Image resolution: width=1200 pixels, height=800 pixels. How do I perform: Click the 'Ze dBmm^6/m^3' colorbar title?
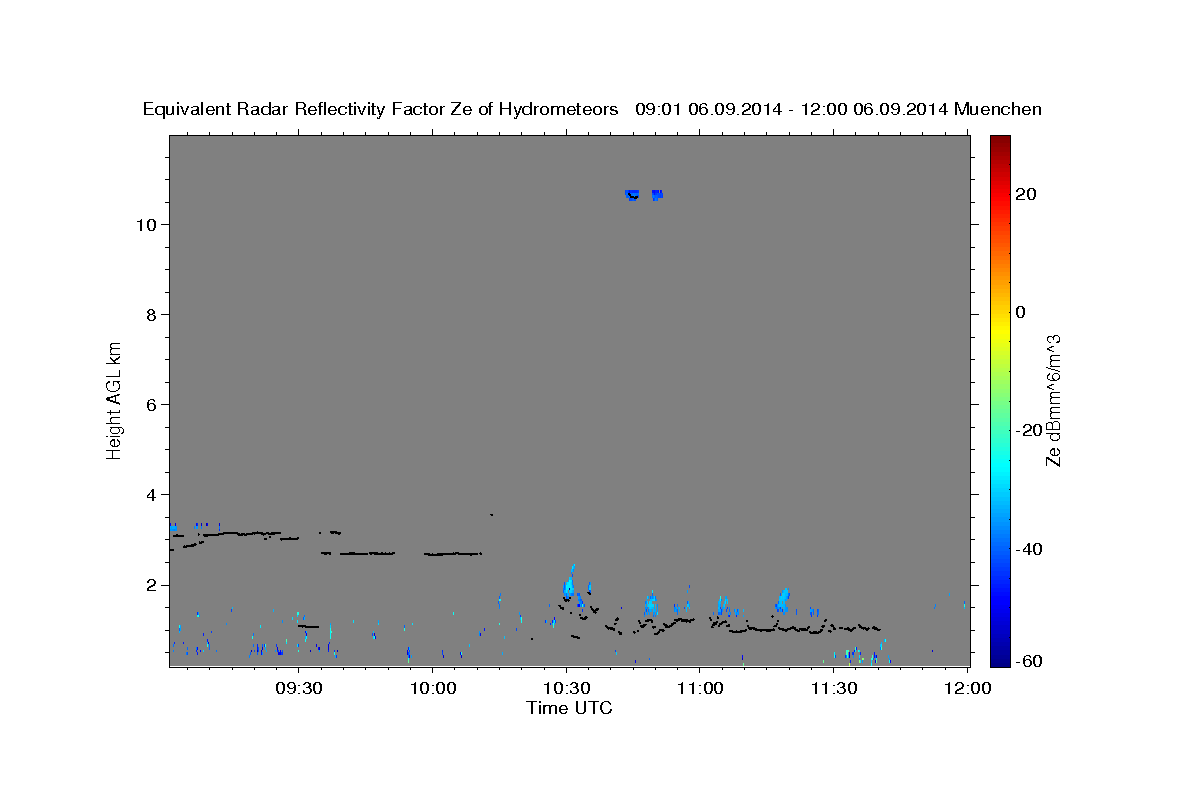(x=1052, y=400)
